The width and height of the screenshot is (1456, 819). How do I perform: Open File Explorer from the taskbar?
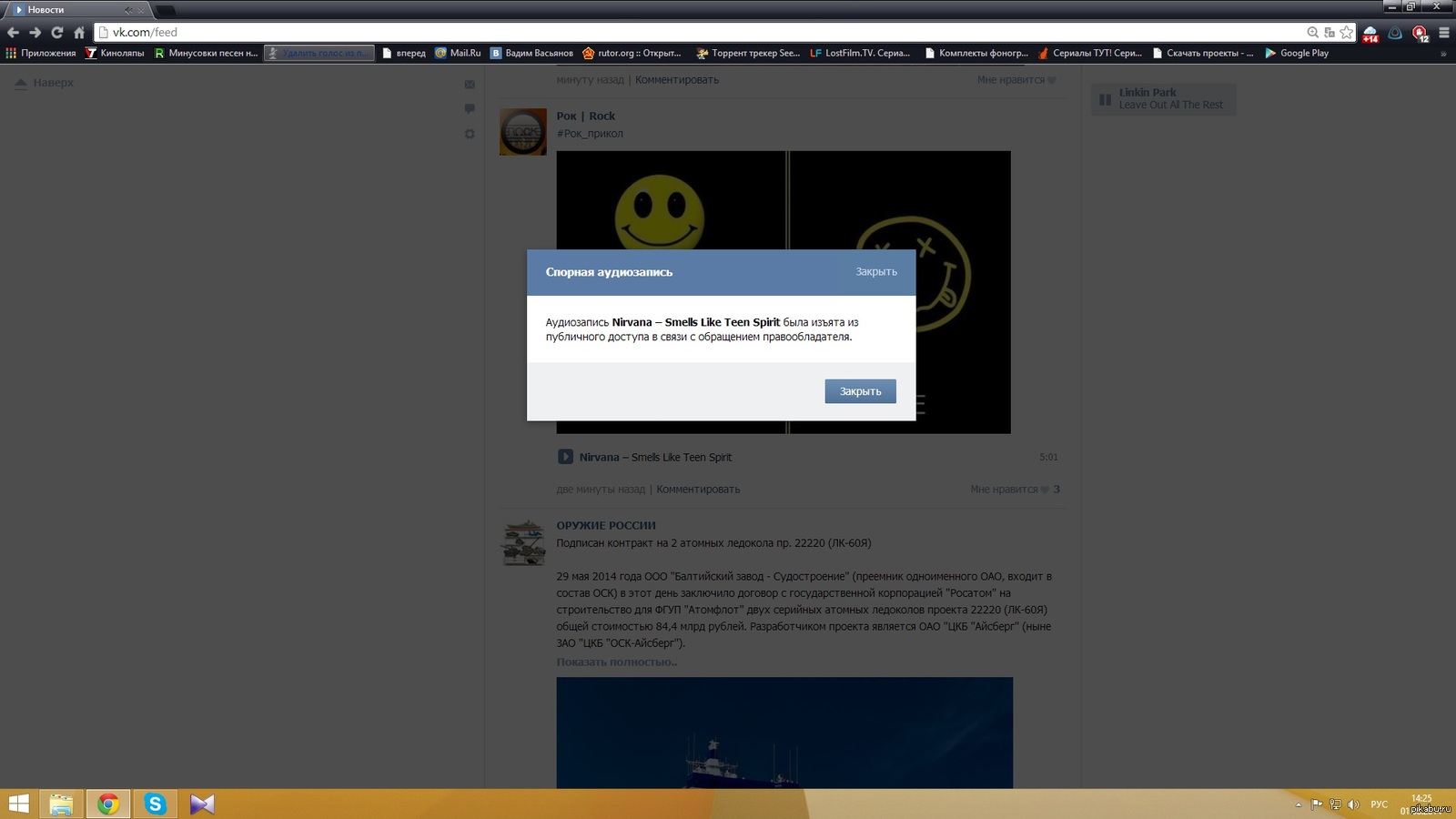(x=61, y=804)
